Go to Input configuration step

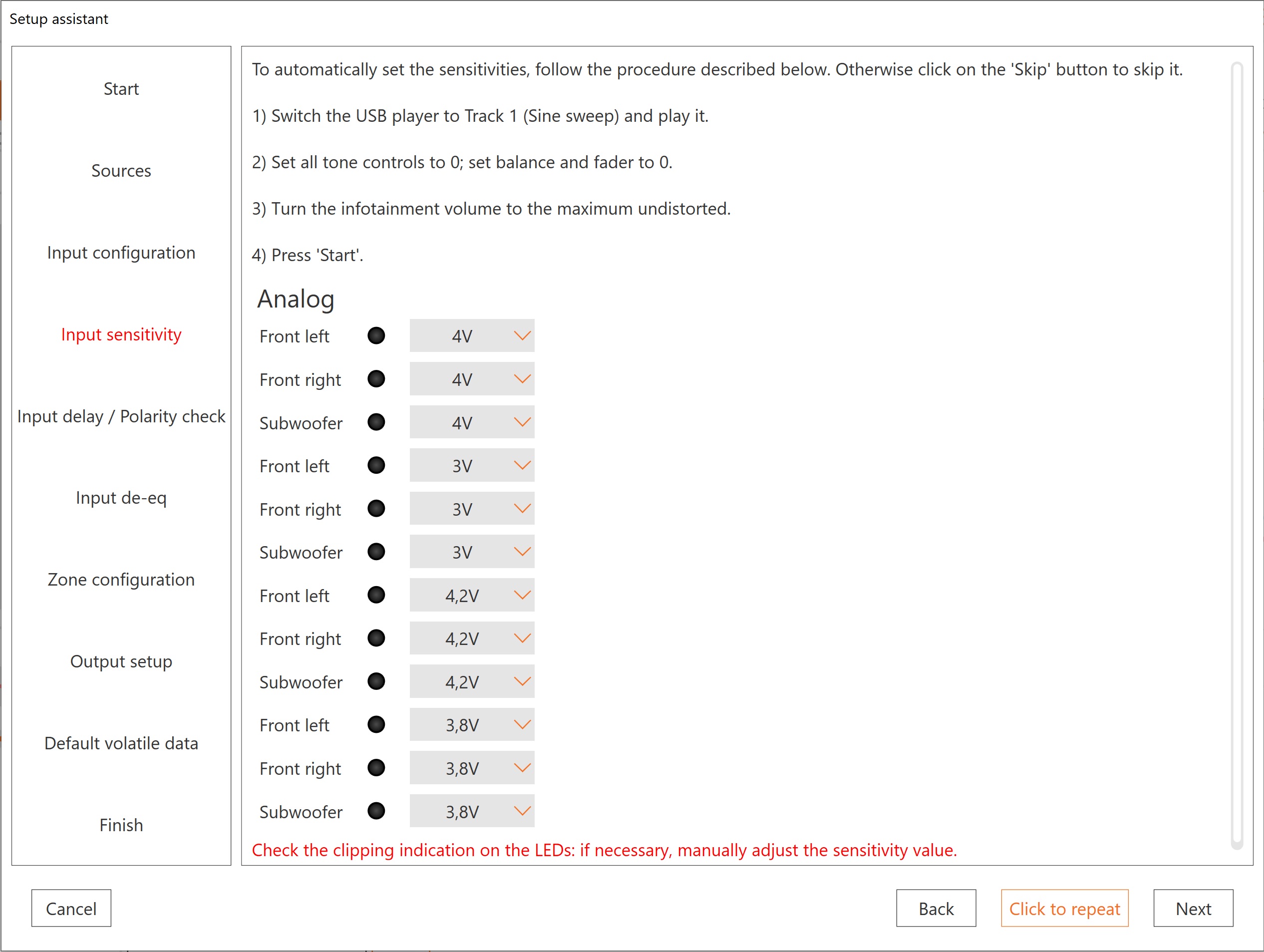(x=121, y=253)
